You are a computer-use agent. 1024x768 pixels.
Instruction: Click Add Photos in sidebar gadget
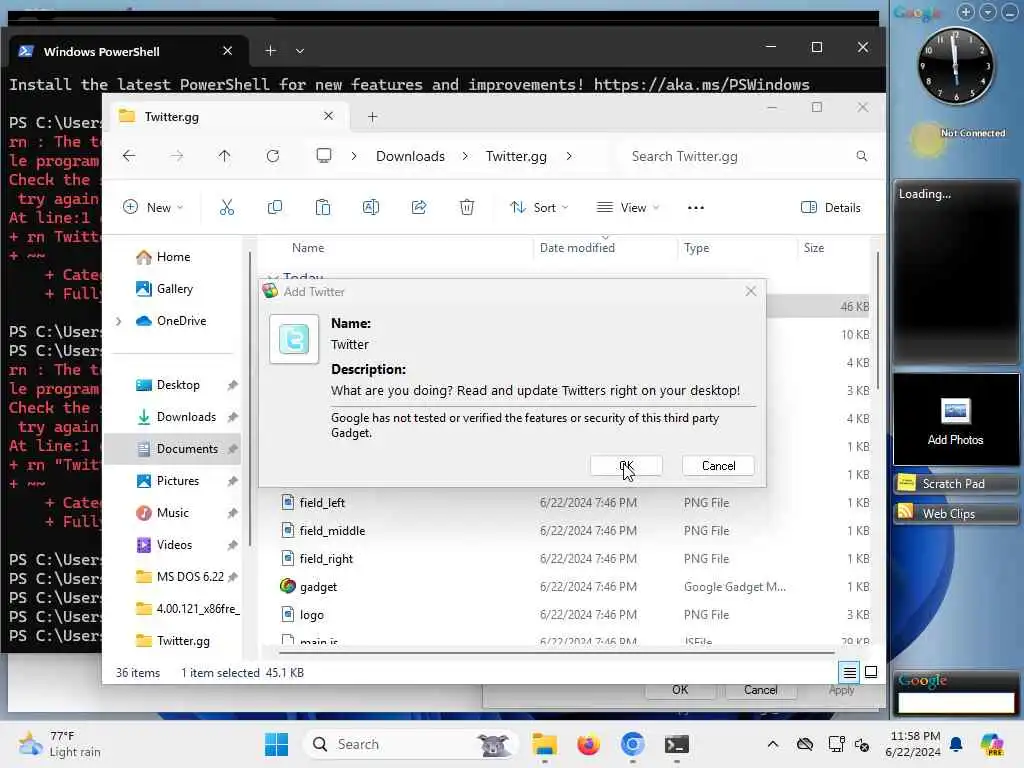(955, 421)
